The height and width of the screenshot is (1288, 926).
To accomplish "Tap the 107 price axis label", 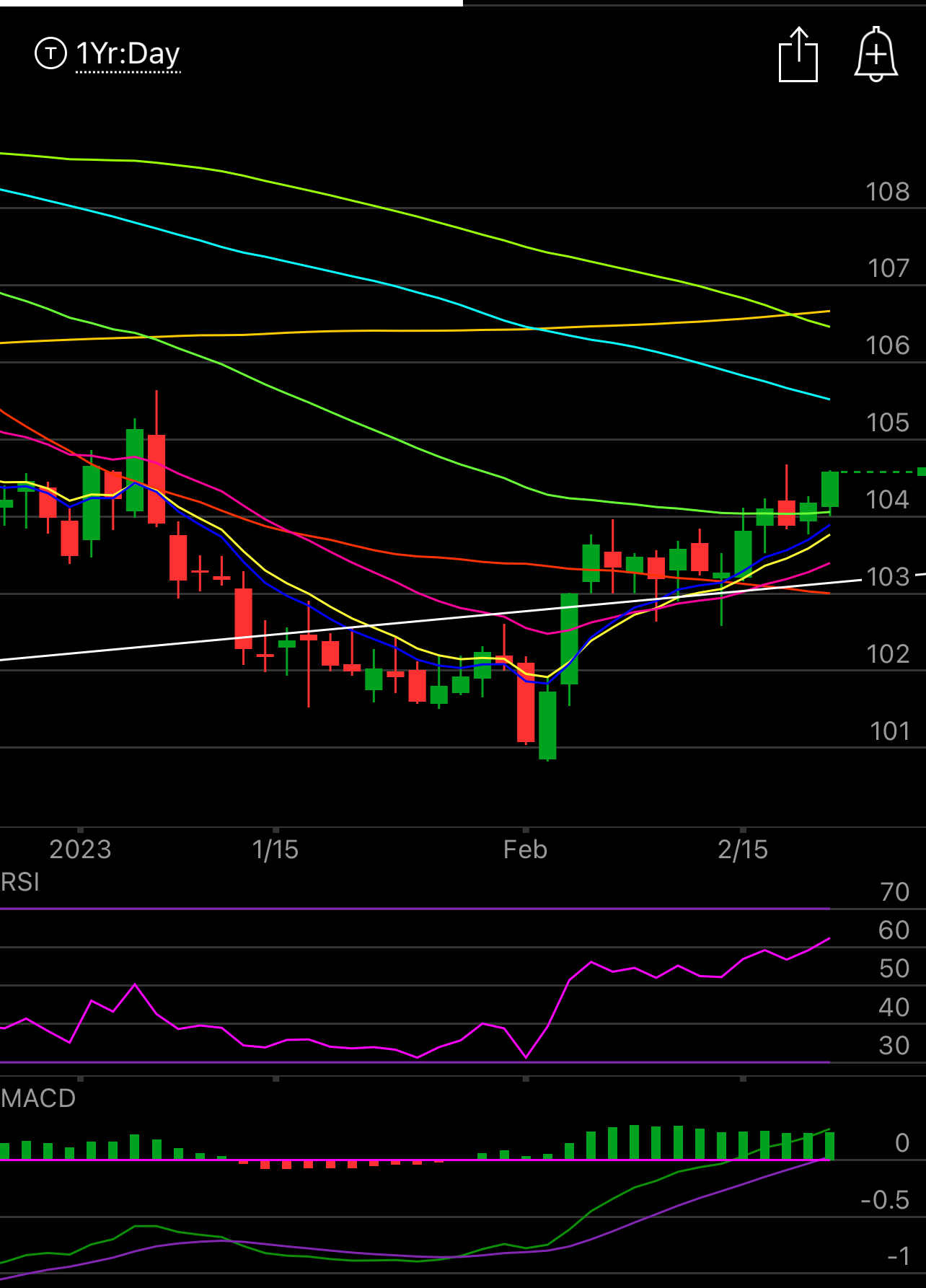I will click(888, 268).
